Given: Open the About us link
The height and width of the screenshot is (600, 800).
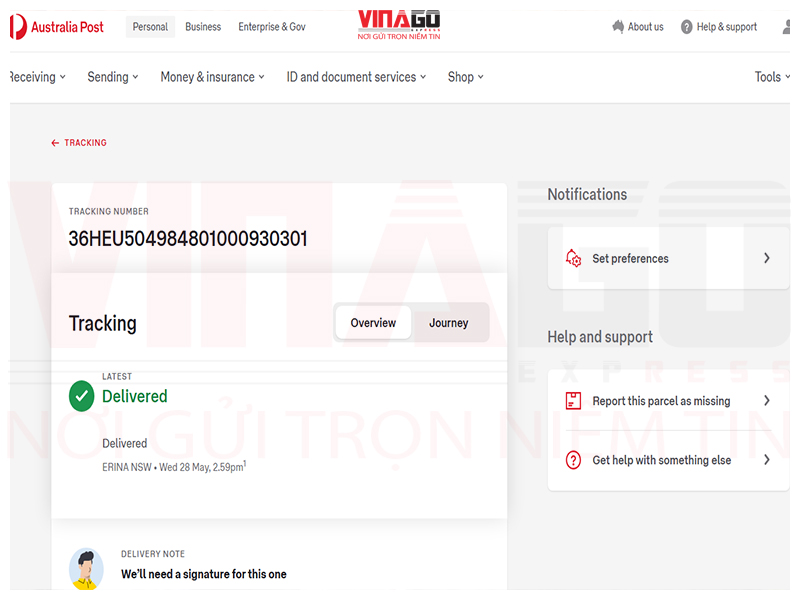Looking at the screenshot, I should tap(638, 27).
